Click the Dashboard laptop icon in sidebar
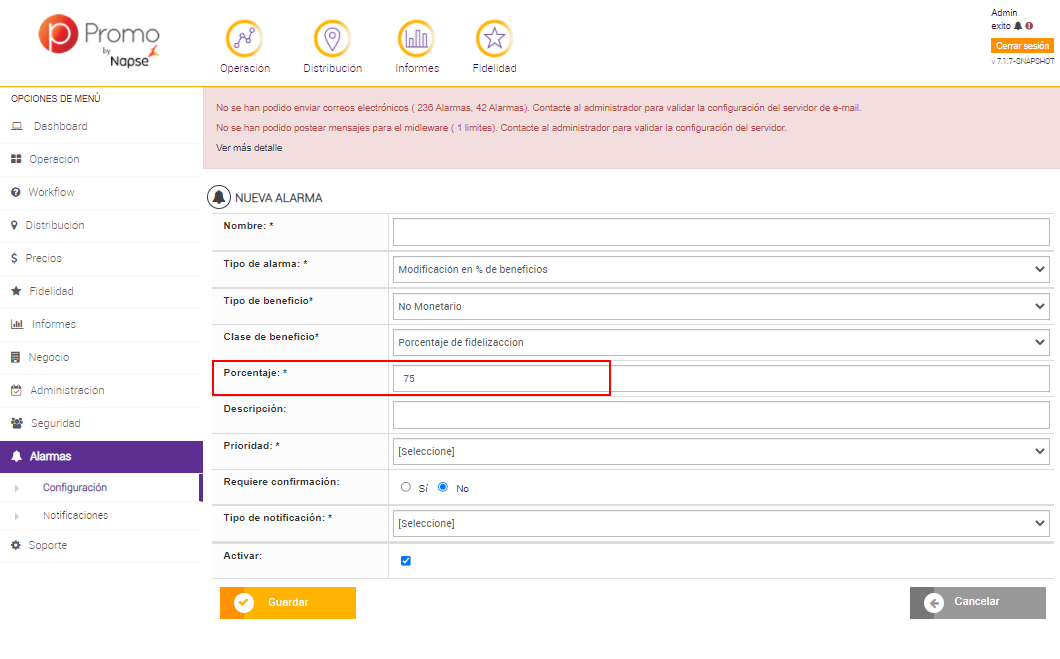This screenshot has height=659, width=1060. [17, 127]
